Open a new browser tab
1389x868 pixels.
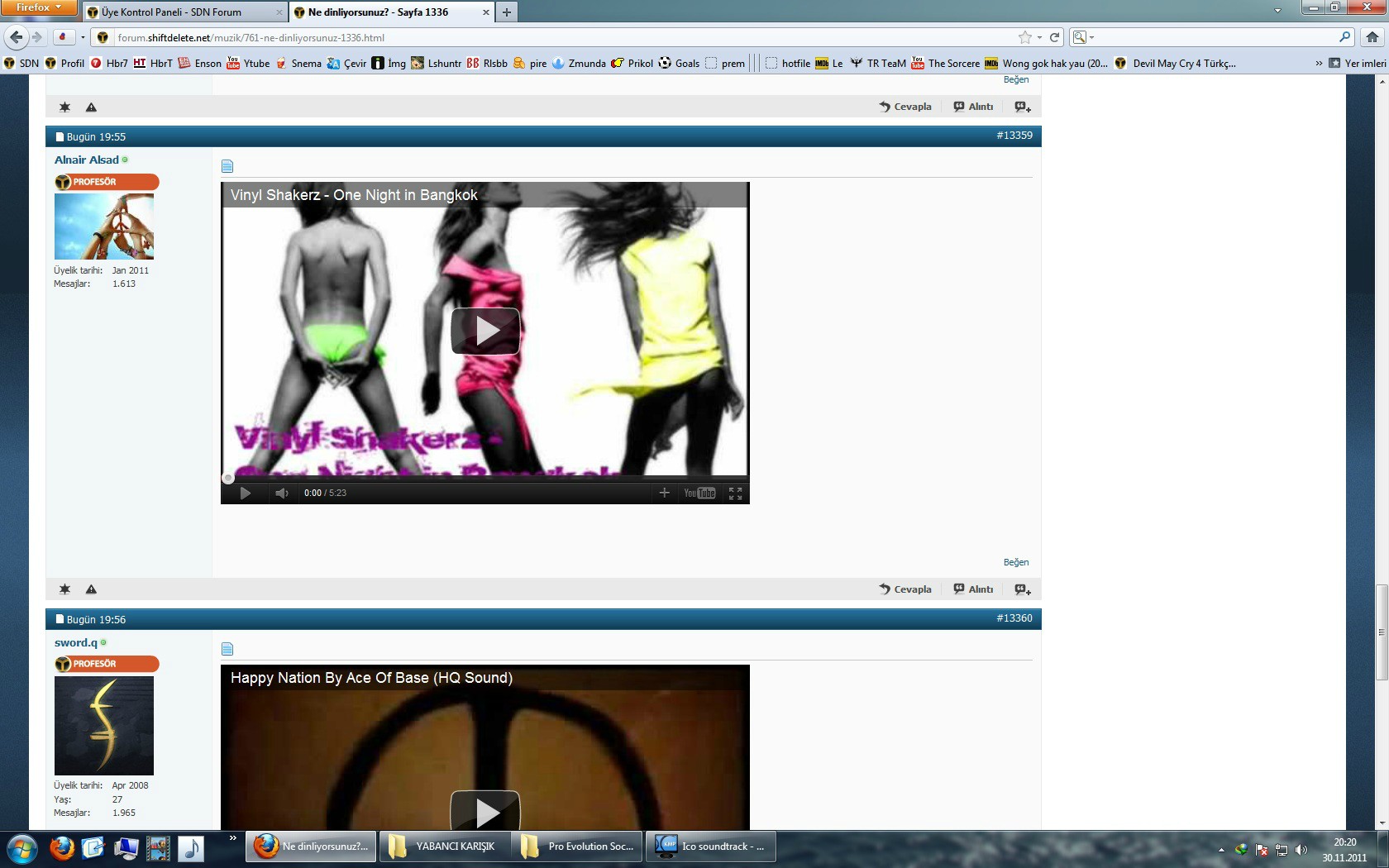coord(507,12)
